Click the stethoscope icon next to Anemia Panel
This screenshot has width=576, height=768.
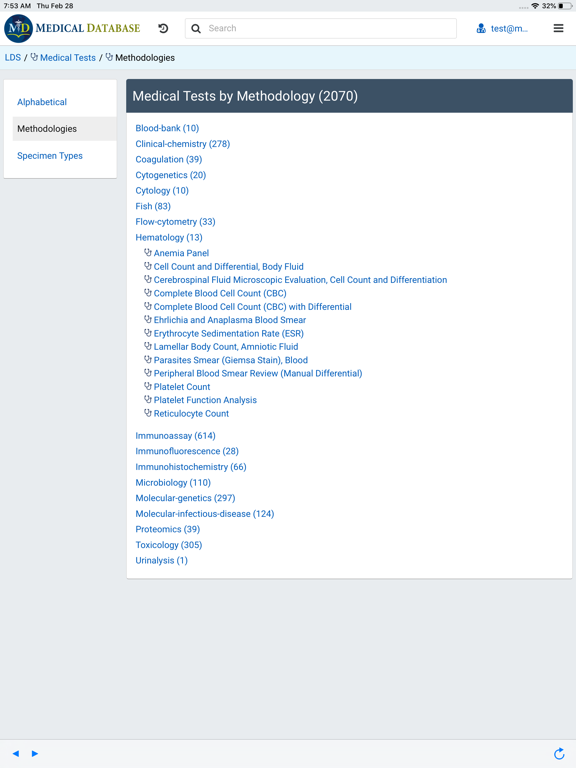click(x=147, y=253)
